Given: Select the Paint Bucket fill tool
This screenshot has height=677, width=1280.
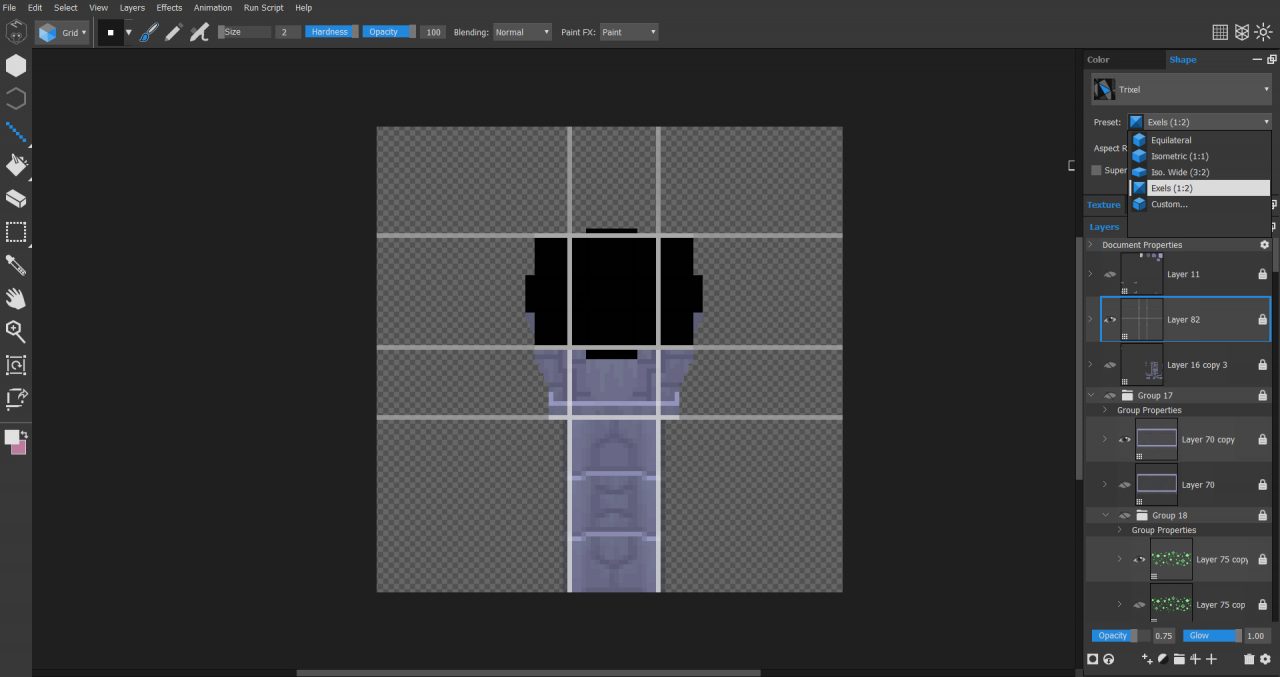Looking at the screenshot, I should coord(16,165).
